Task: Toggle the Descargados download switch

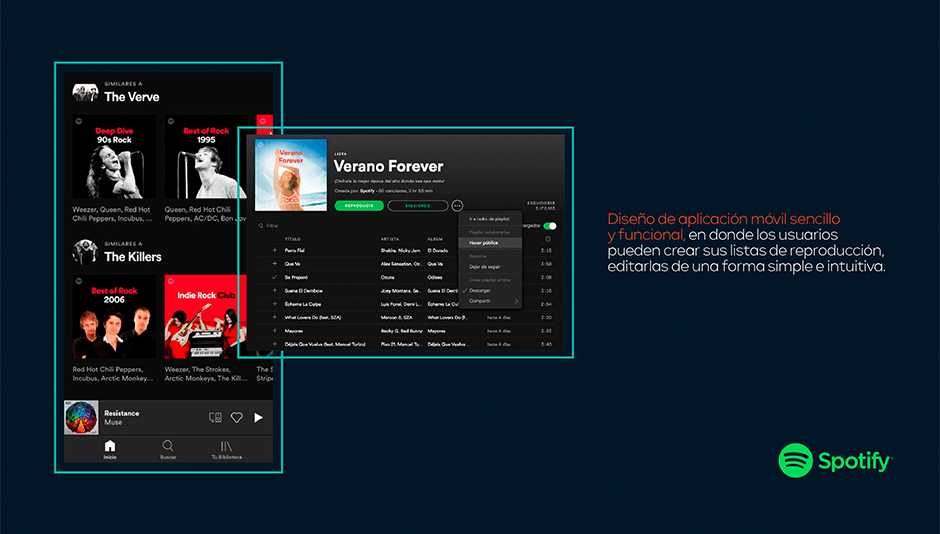Action: (x=550, y=226)
